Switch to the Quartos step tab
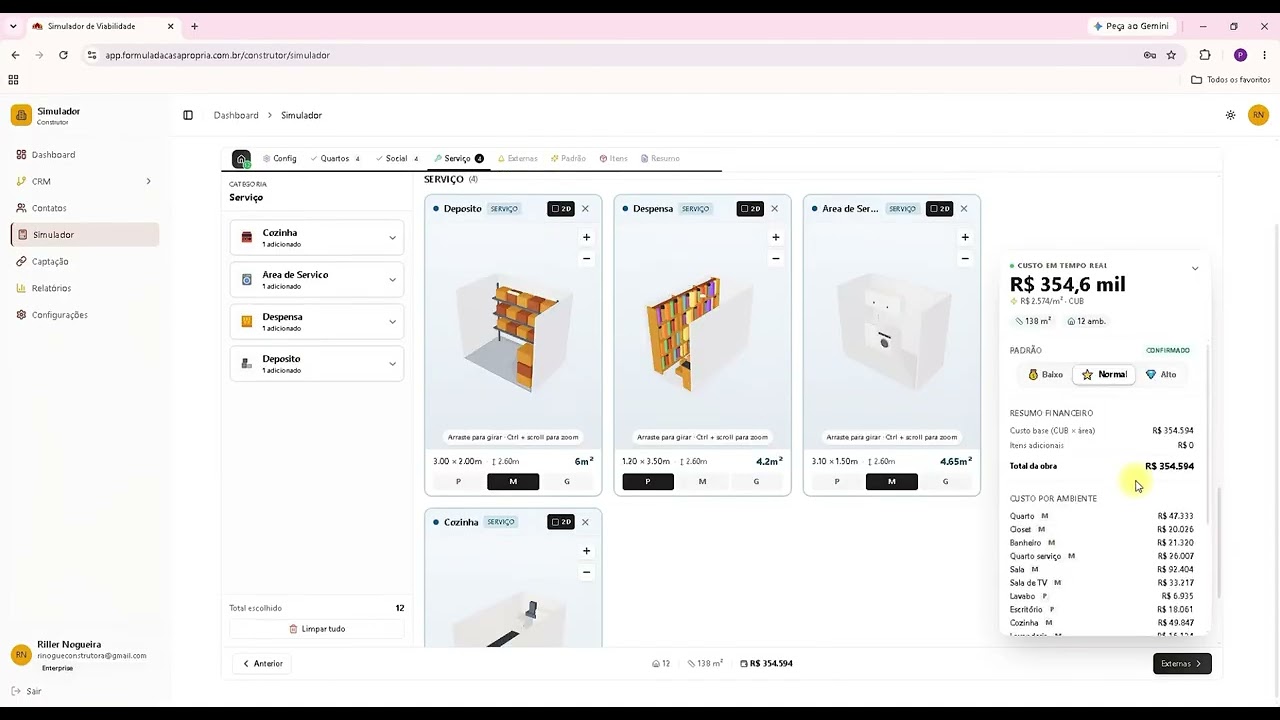 (x=335, y=159)
